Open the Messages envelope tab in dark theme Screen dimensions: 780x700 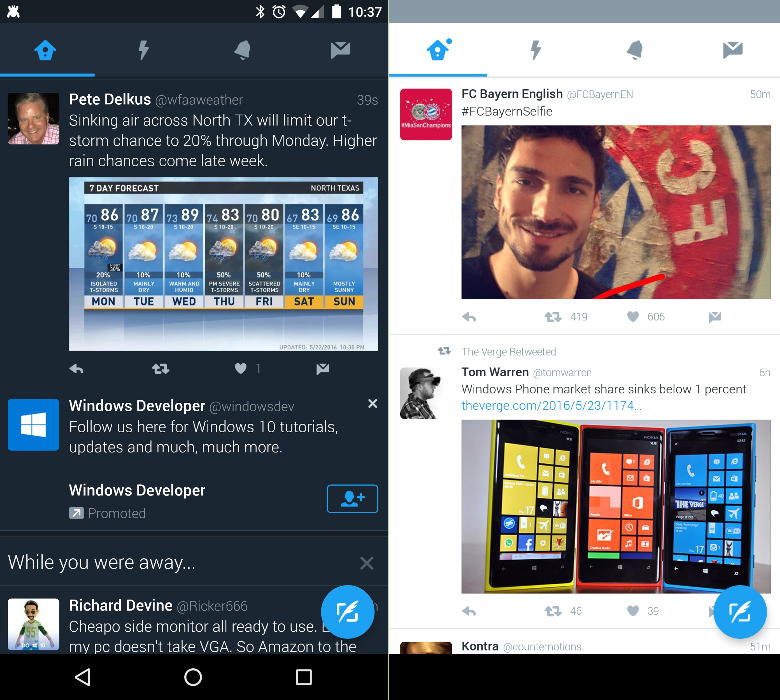[x=340, y=50]
